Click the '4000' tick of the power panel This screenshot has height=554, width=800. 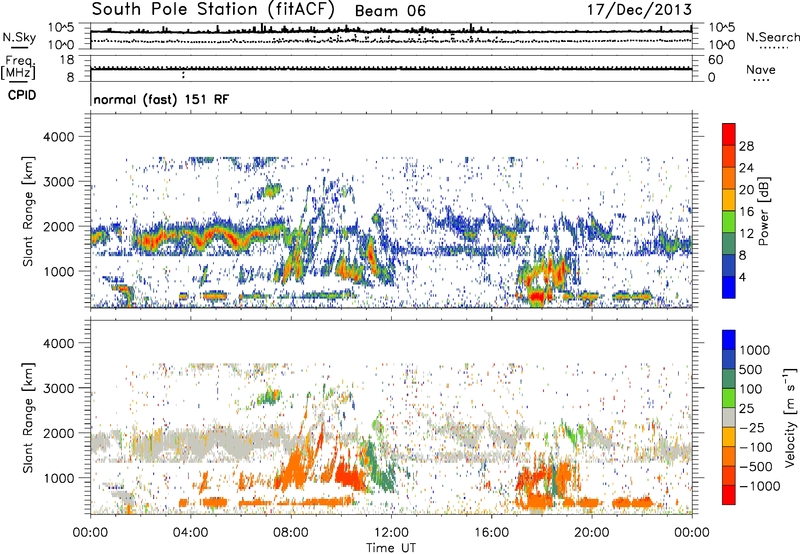click(x=58, y=137)
